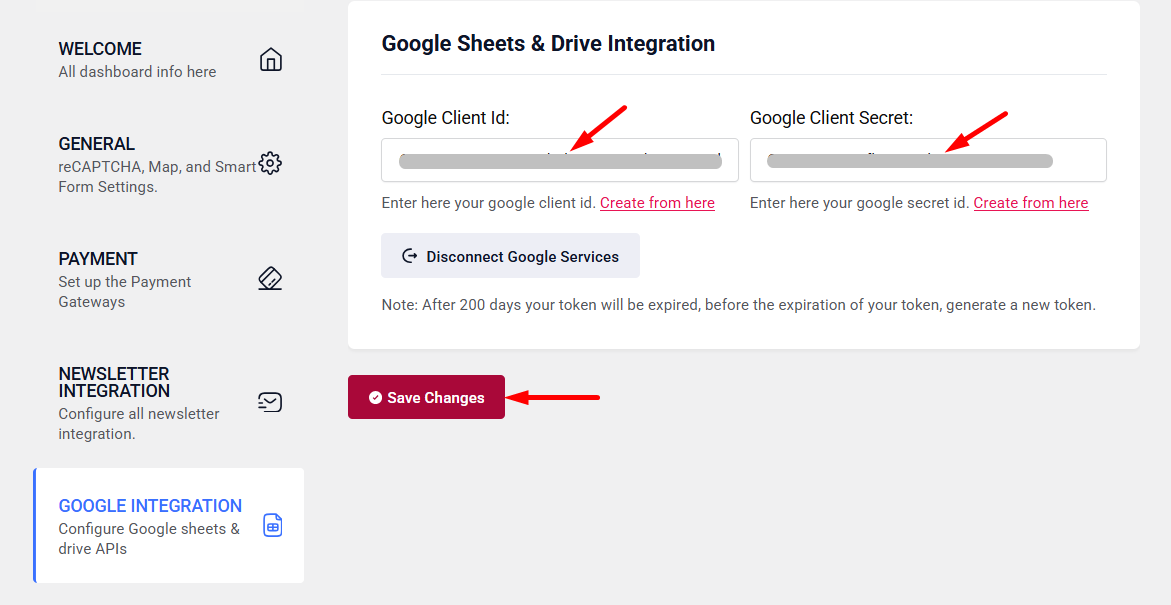Click the Newsletter Integration envelope icon

(269, 402)
